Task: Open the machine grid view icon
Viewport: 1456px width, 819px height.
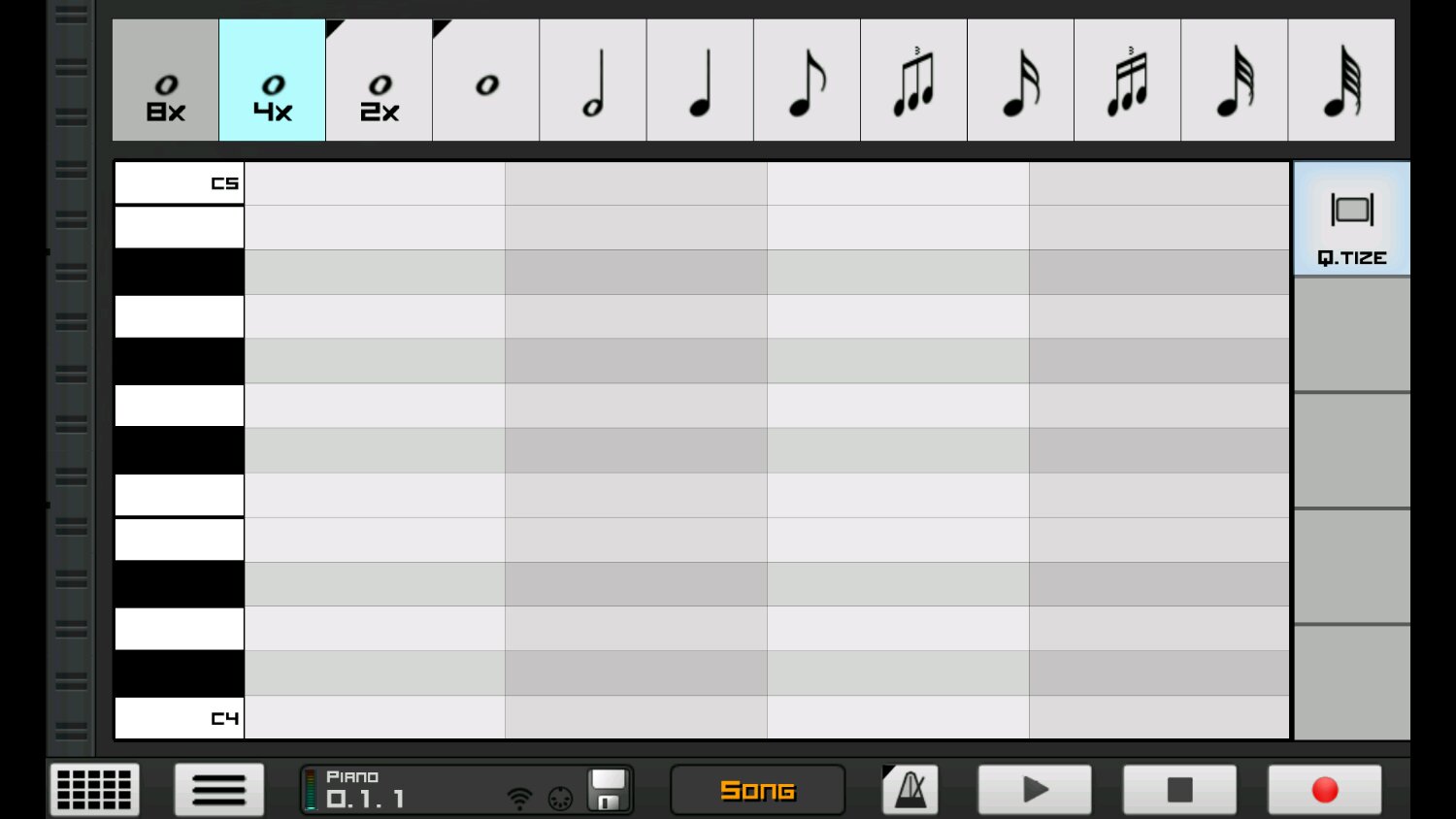Action: click(x=94, y=790)
